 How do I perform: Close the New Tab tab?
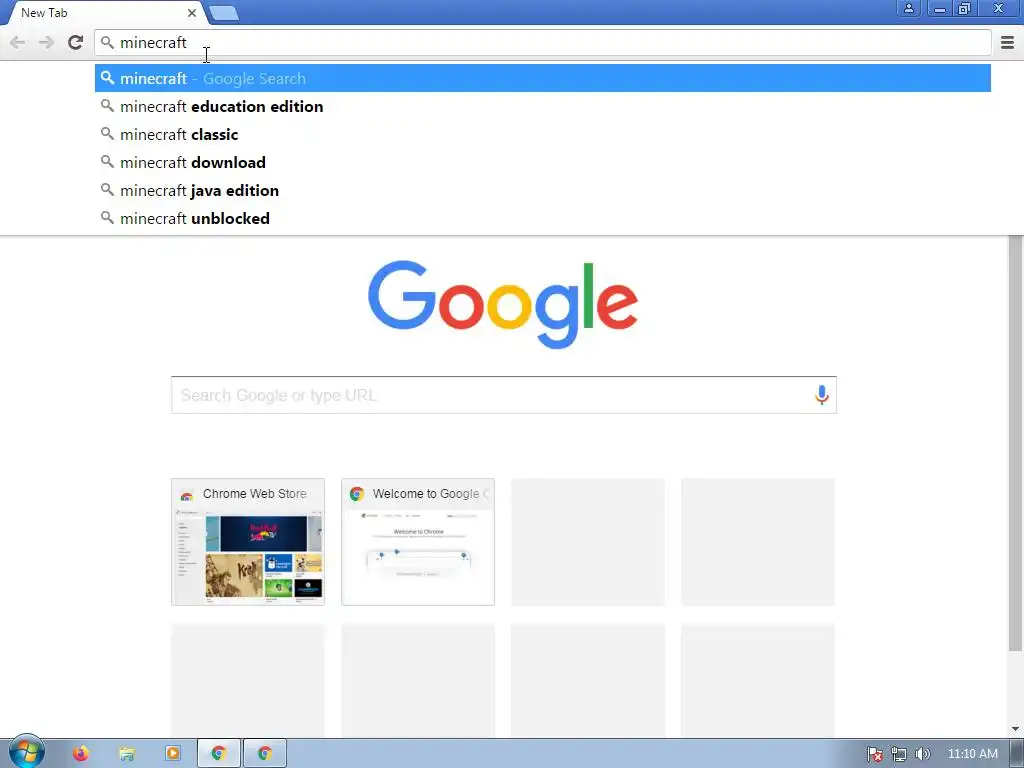[191, 13]
